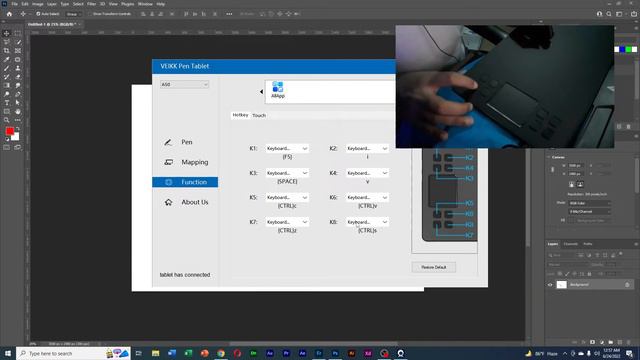
Task: Click the red foreground color swatch
Action: pos(10,131)
